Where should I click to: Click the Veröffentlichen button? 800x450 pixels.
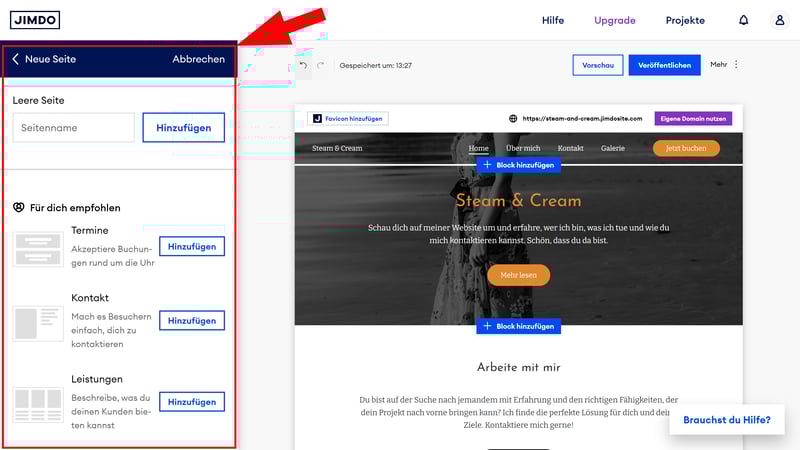[664, 65]
